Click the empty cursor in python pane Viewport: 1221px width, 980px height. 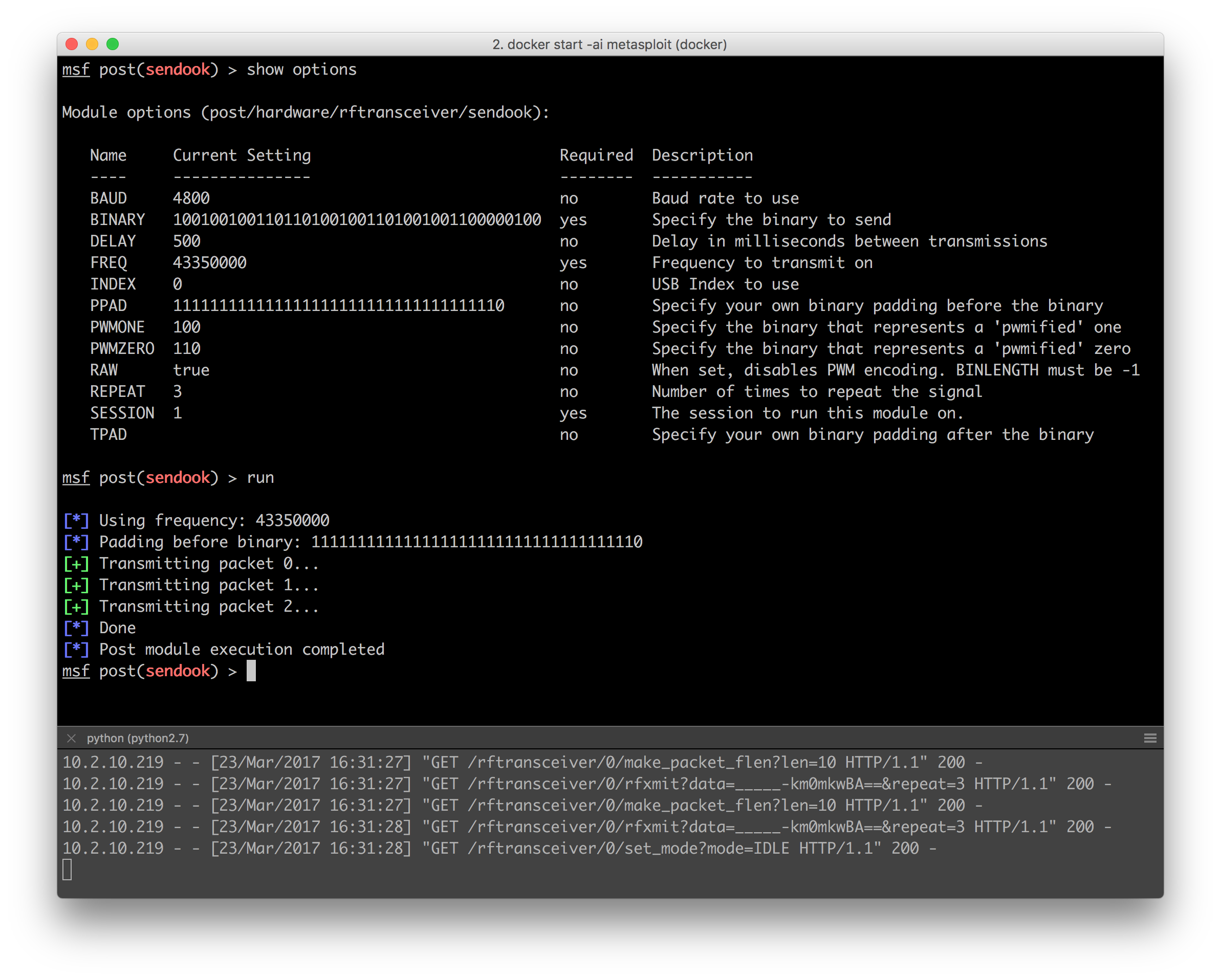[68, 870]
